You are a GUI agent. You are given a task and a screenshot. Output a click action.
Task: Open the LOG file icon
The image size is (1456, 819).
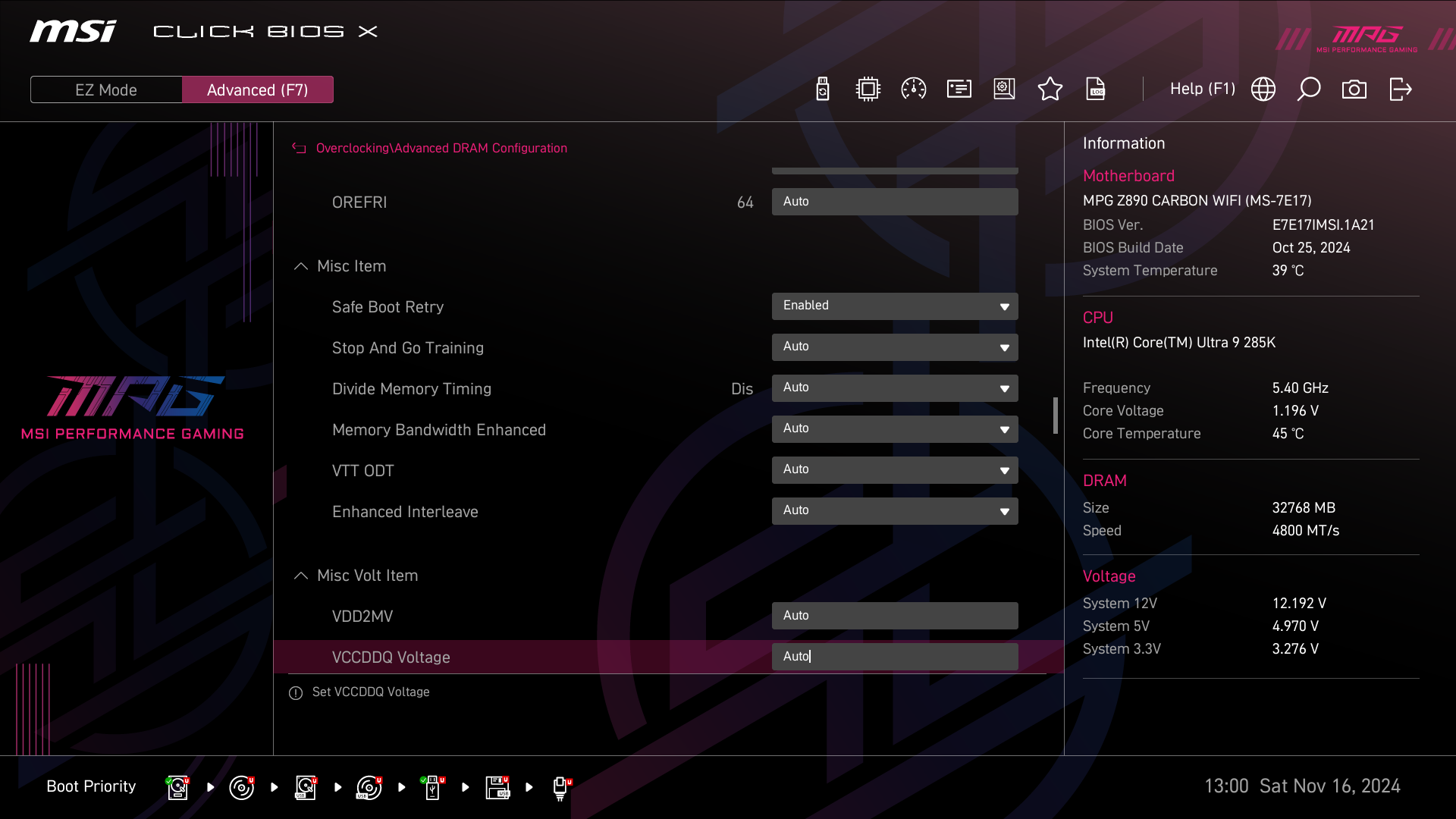(1096, 89)
